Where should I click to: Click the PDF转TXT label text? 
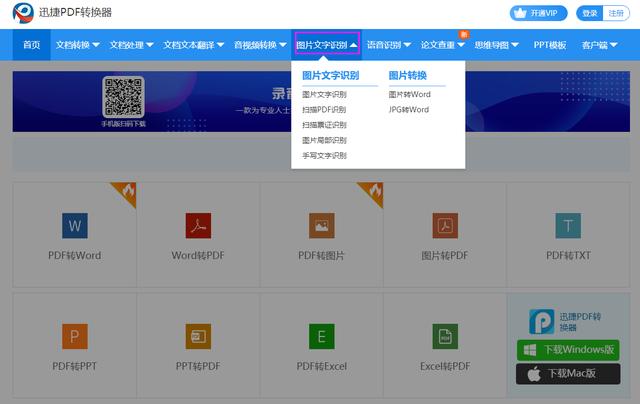pyautogui.click(x=568, y=255)
